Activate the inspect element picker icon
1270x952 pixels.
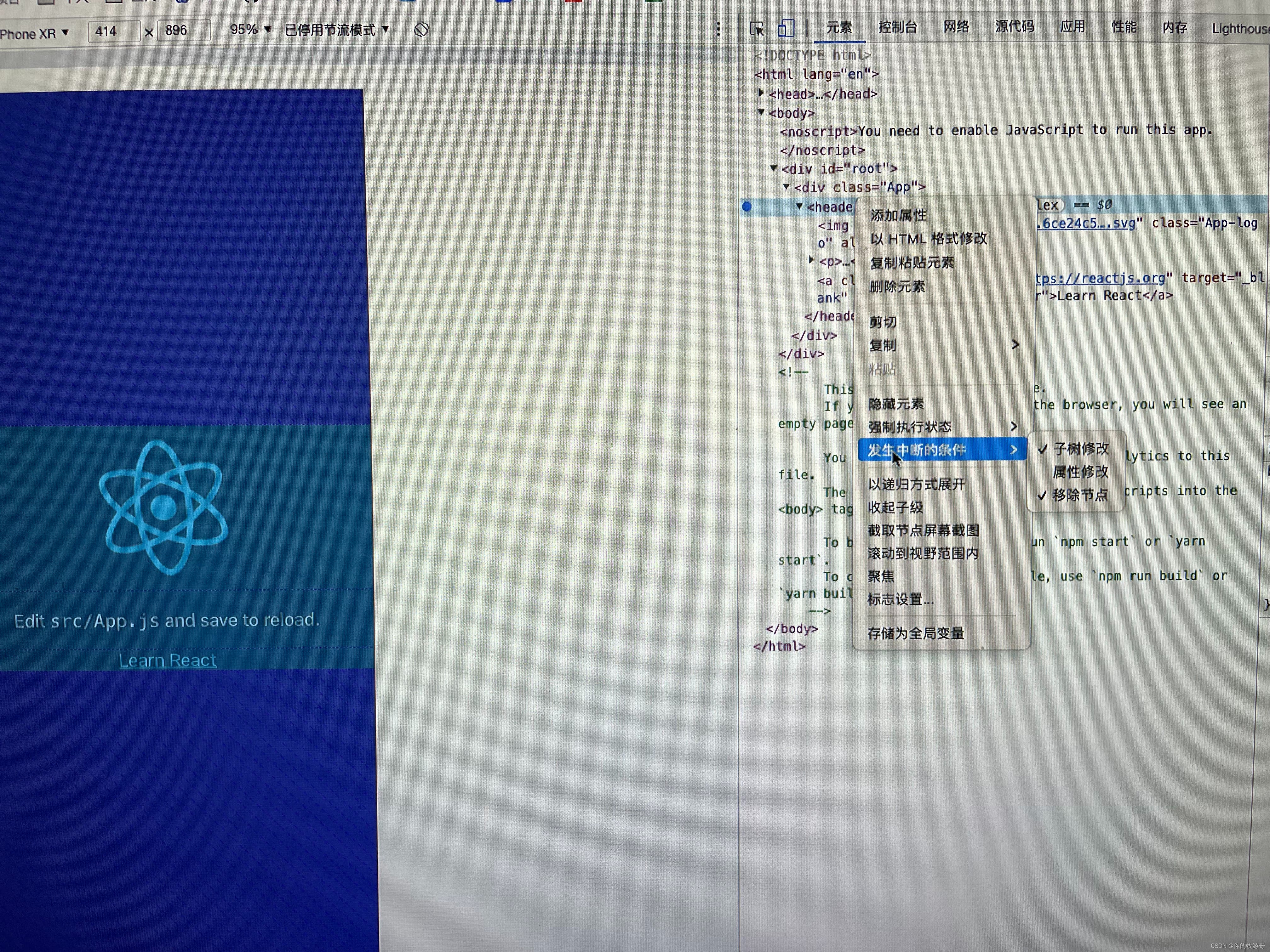pyautogui.click(x=757, y=29)
